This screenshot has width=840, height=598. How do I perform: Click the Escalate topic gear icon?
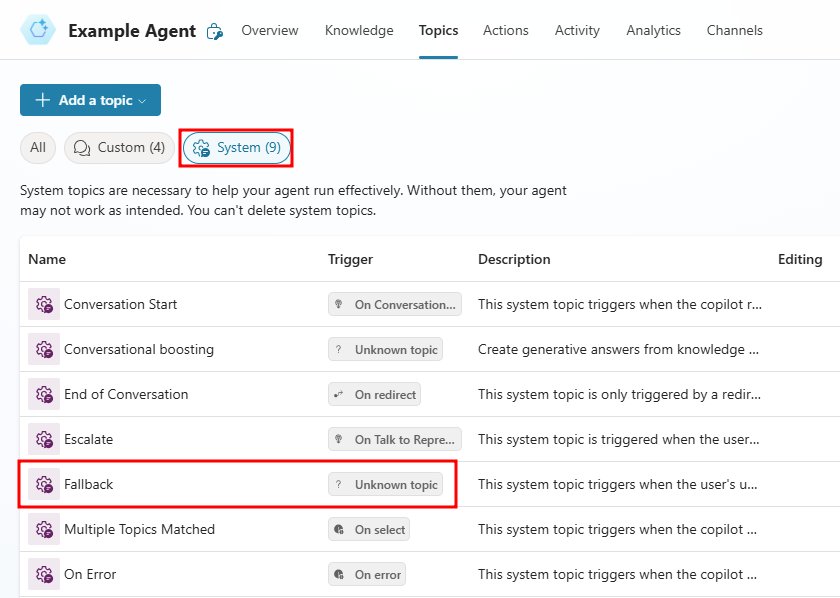pos(44,439)
